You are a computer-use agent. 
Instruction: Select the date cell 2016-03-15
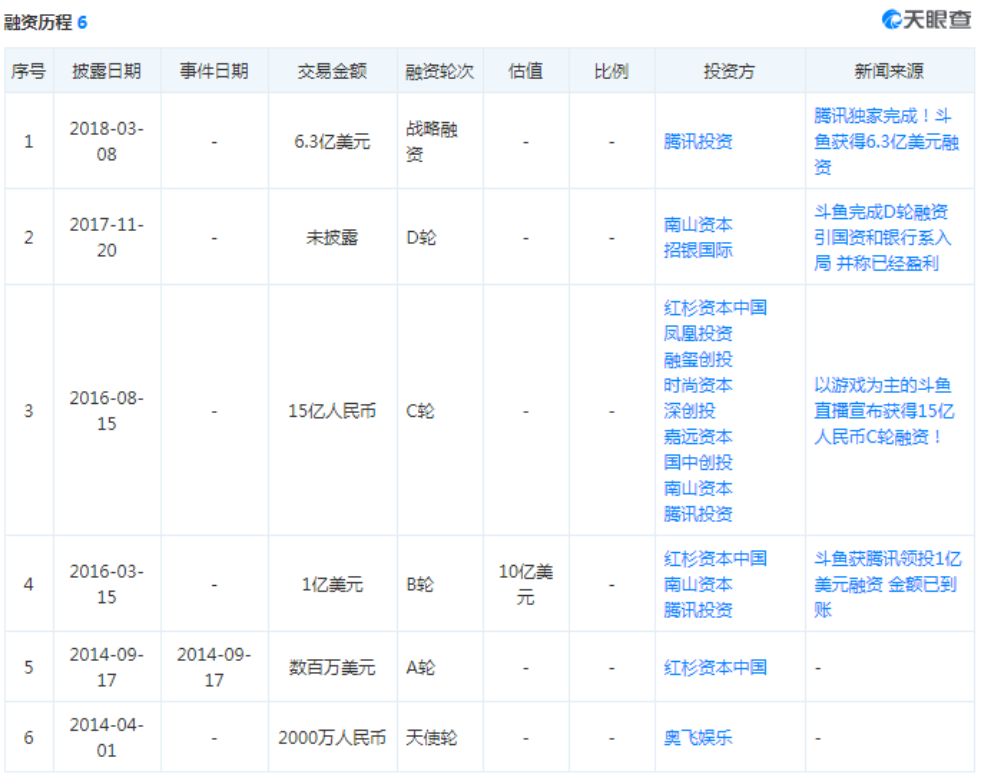click(106, 584)
